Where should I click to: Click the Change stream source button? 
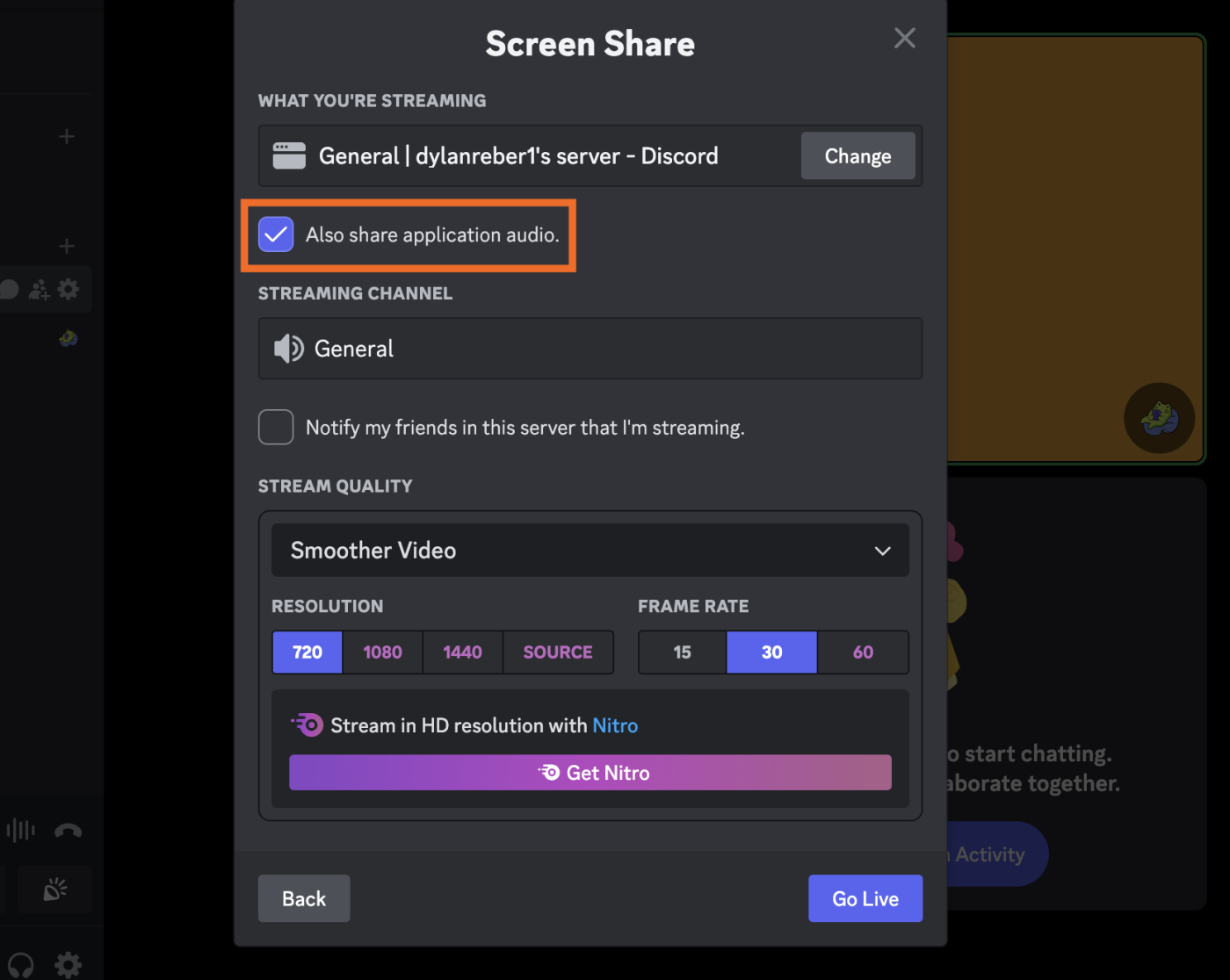(x=857, y=156)
